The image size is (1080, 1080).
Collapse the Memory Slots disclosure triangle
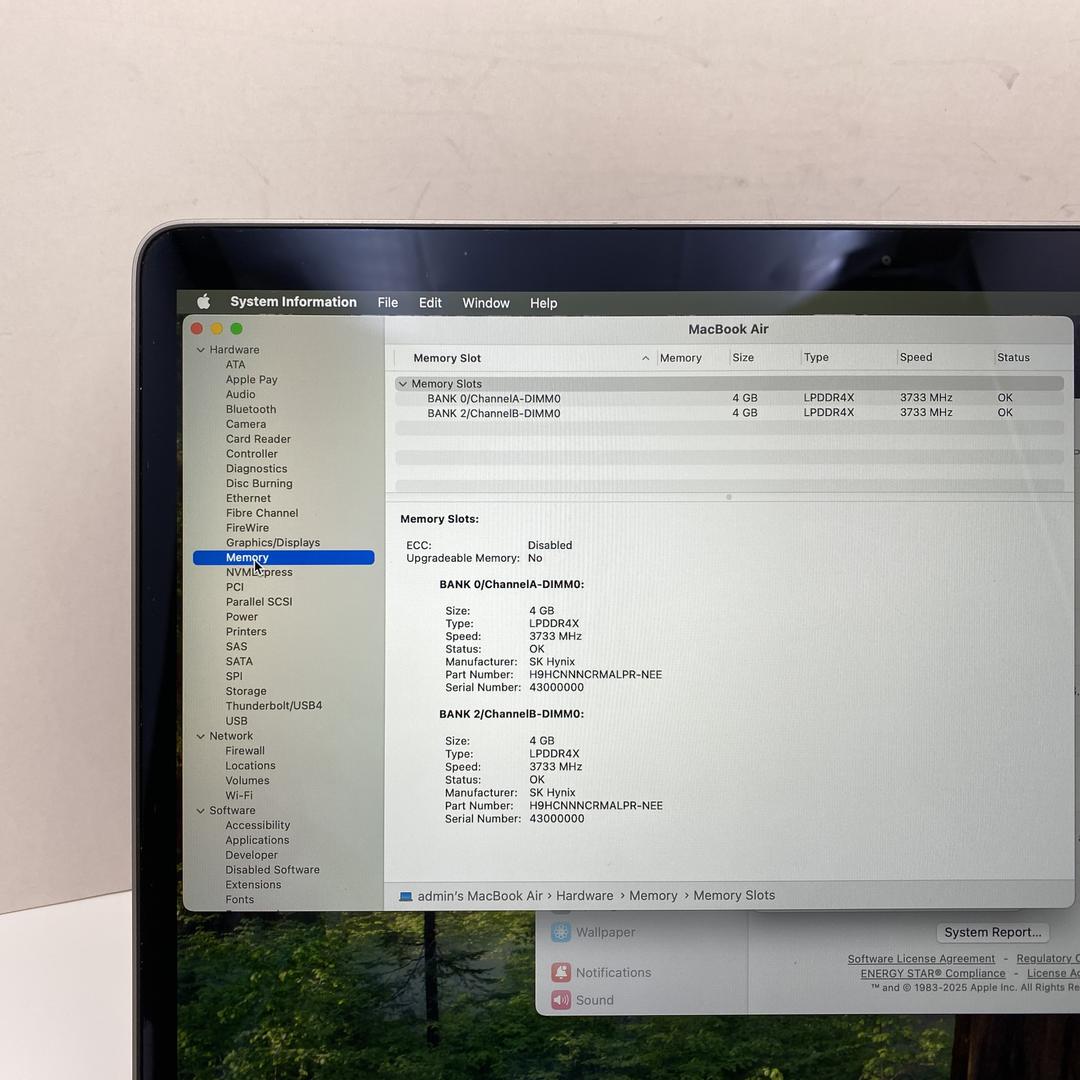[402, 384]
